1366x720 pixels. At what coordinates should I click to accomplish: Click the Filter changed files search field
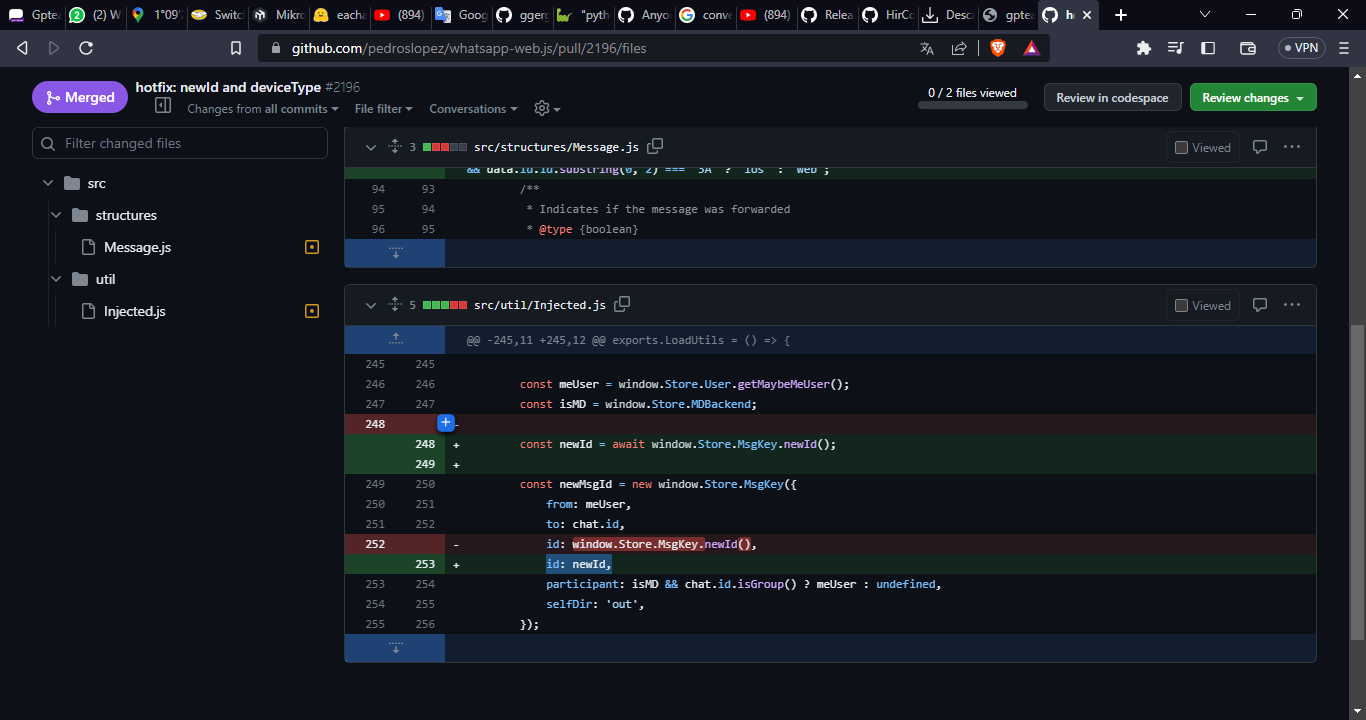[180, 143]
